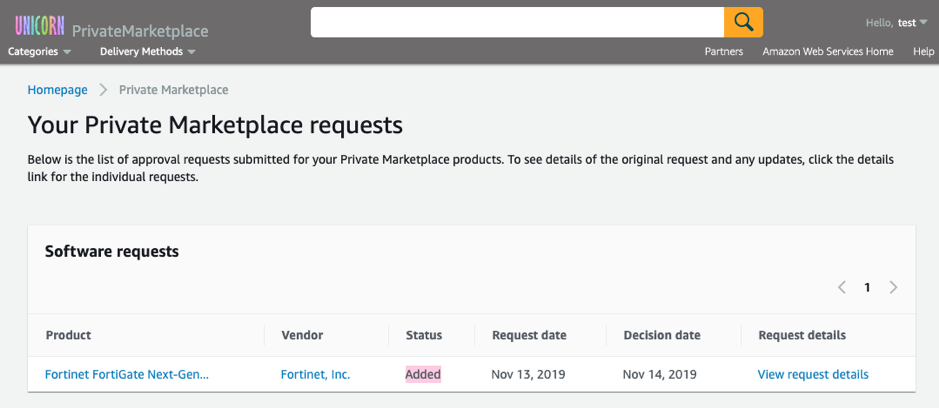Open the Delivery Methods dropdown
This screenshot has height=408, width=939.
click(x=148, y=52)
